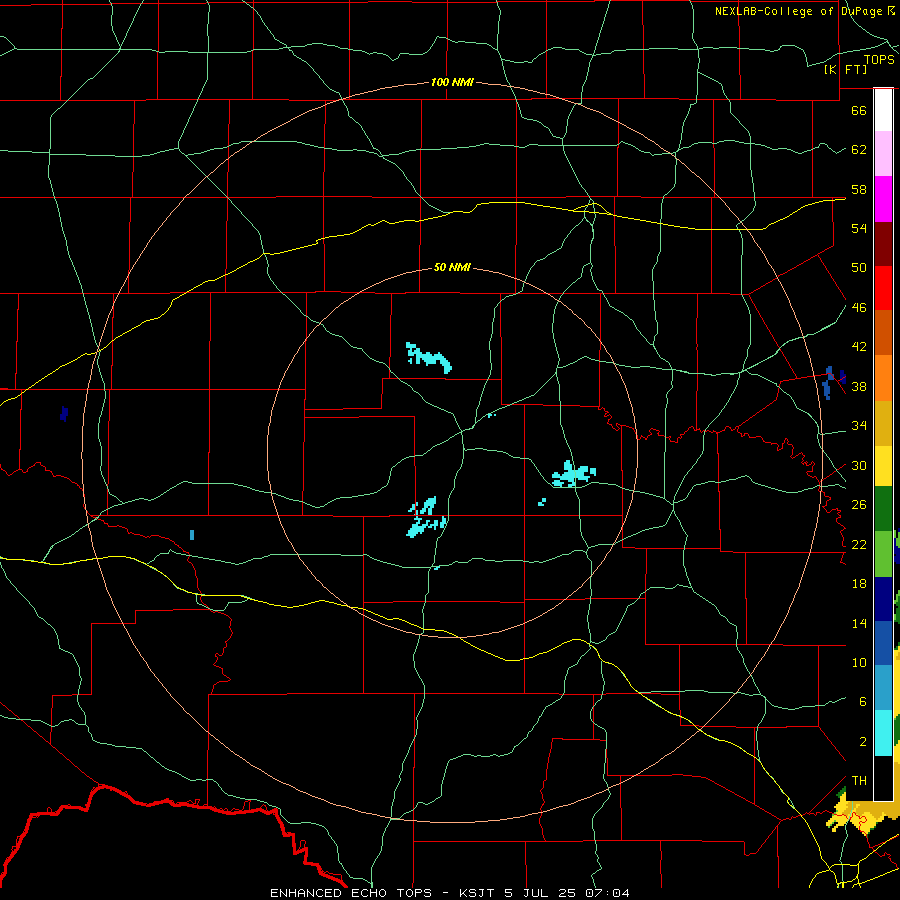900x900 pixels.
Task: Click the [K FT] units label
Action: [x=845, y=69]
